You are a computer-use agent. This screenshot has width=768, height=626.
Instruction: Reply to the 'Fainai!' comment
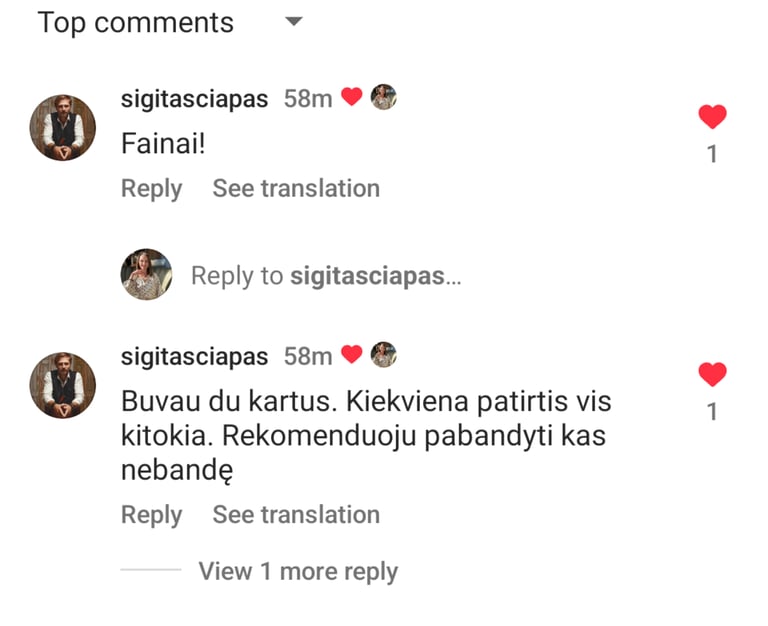click(x=151, y=189)
